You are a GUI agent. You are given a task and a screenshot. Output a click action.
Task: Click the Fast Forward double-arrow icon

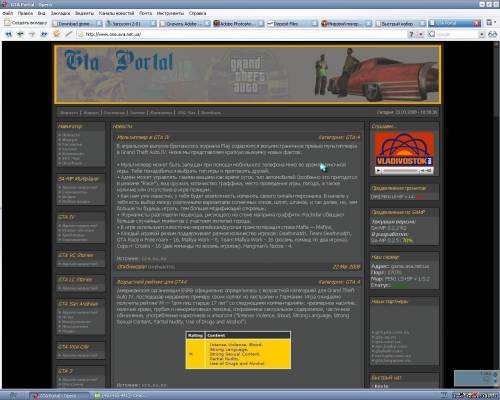click(x=44, y=34)
